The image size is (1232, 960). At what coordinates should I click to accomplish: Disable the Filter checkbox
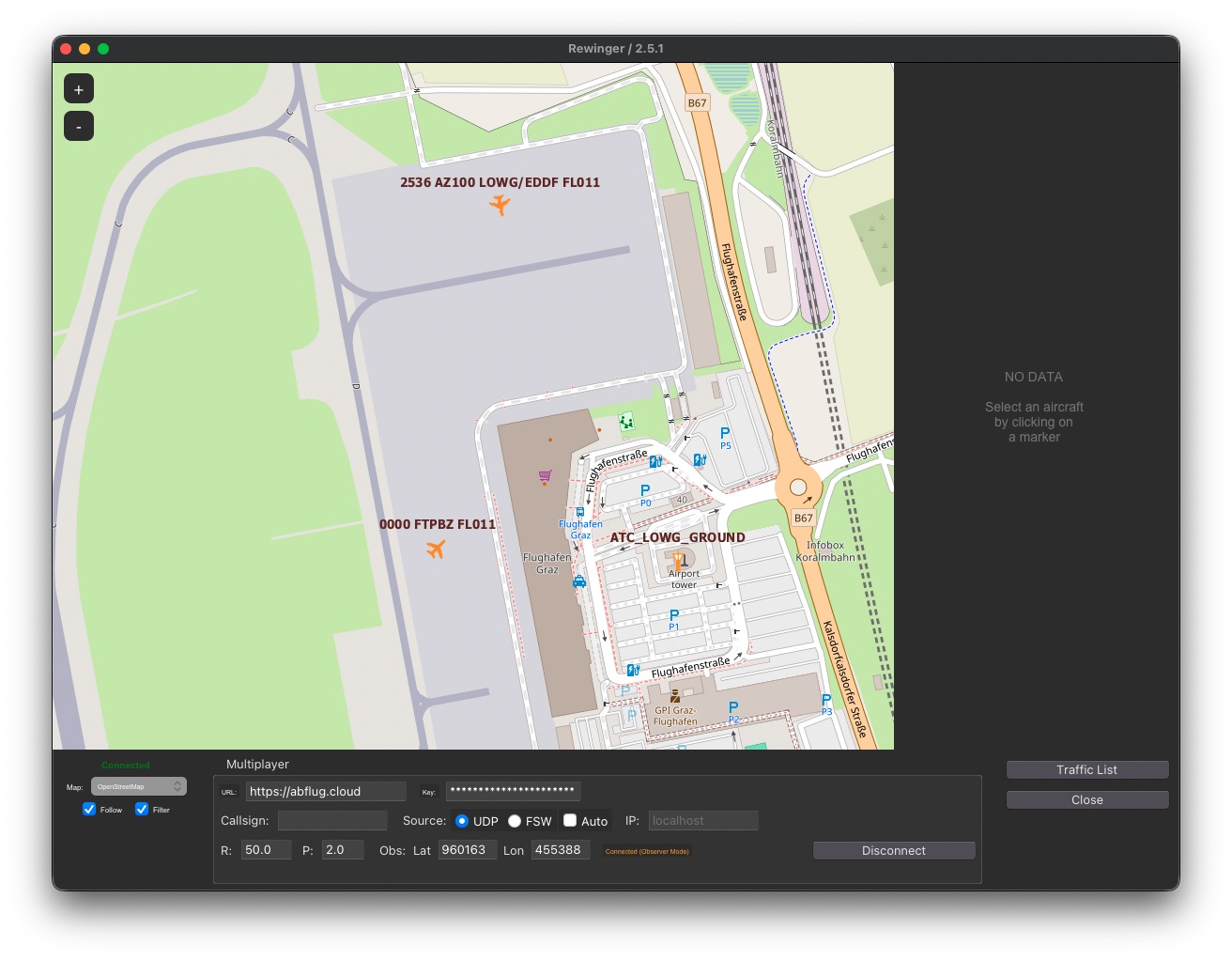(x=141, y=809)
